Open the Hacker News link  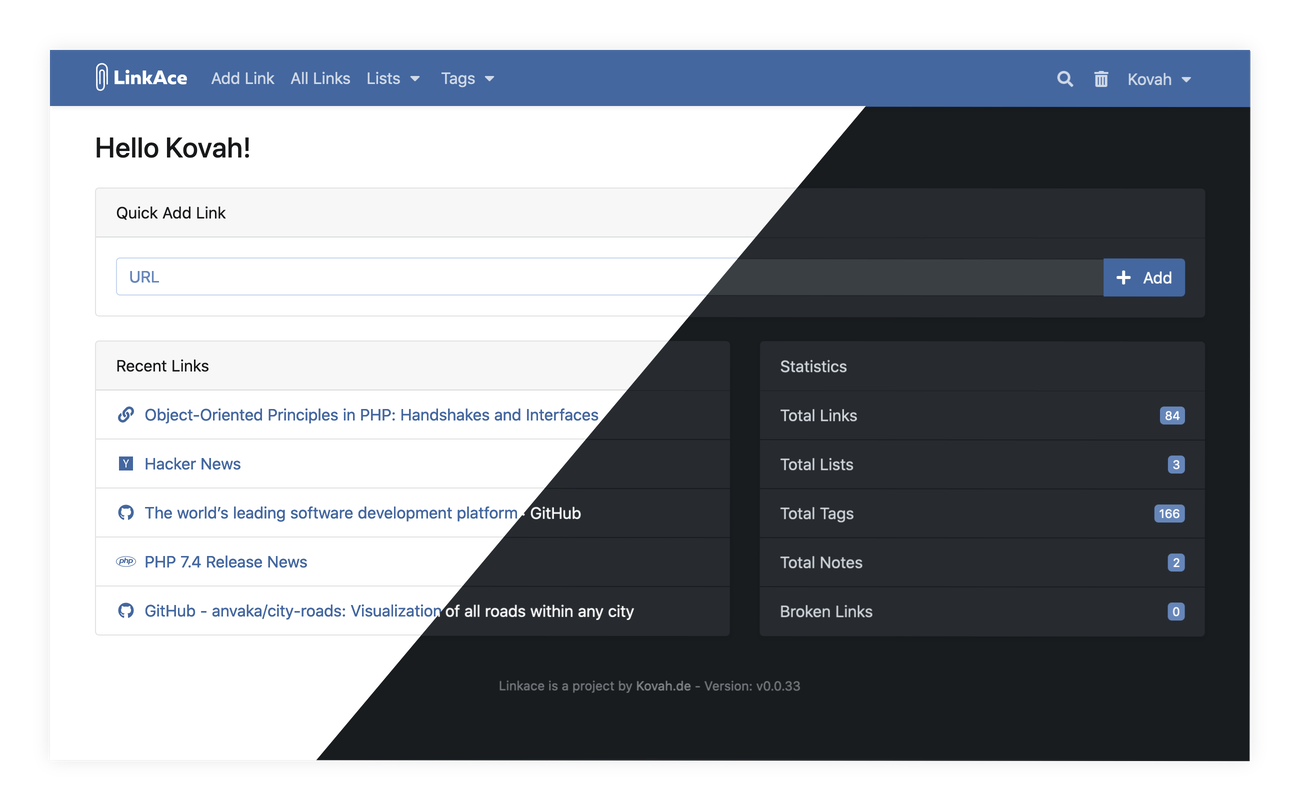click(192, 463)
